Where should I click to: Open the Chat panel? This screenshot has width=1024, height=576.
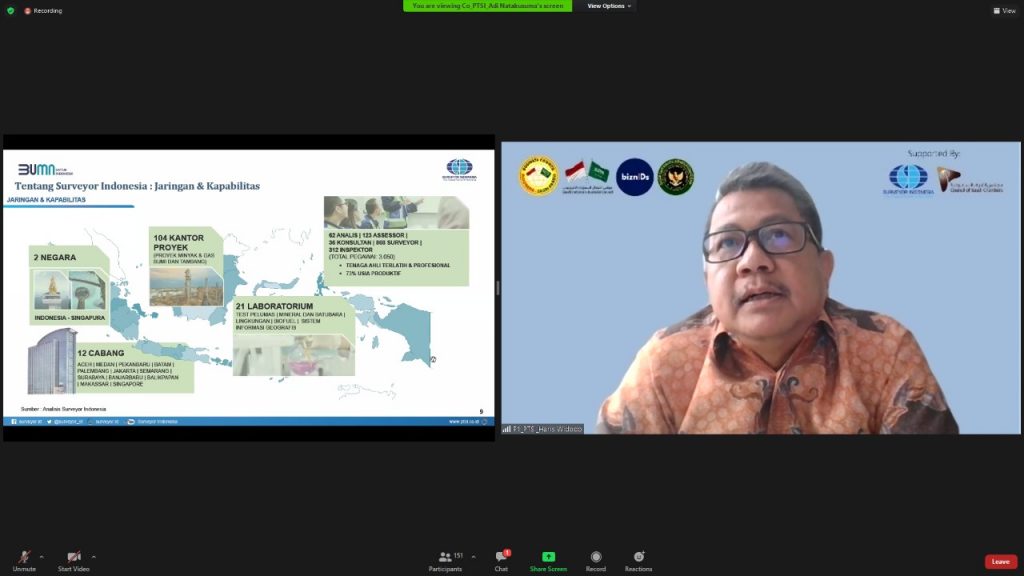point(502,560)
